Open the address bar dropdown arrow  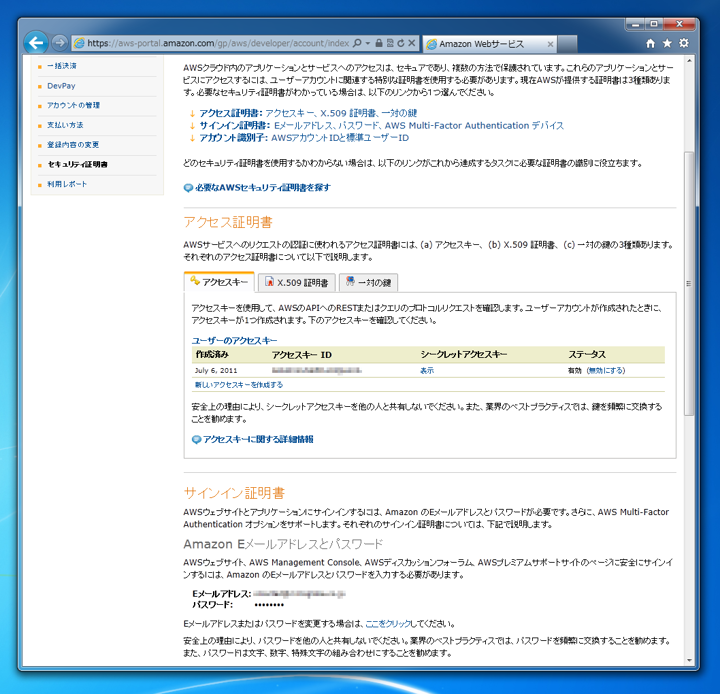coord(368,43)
